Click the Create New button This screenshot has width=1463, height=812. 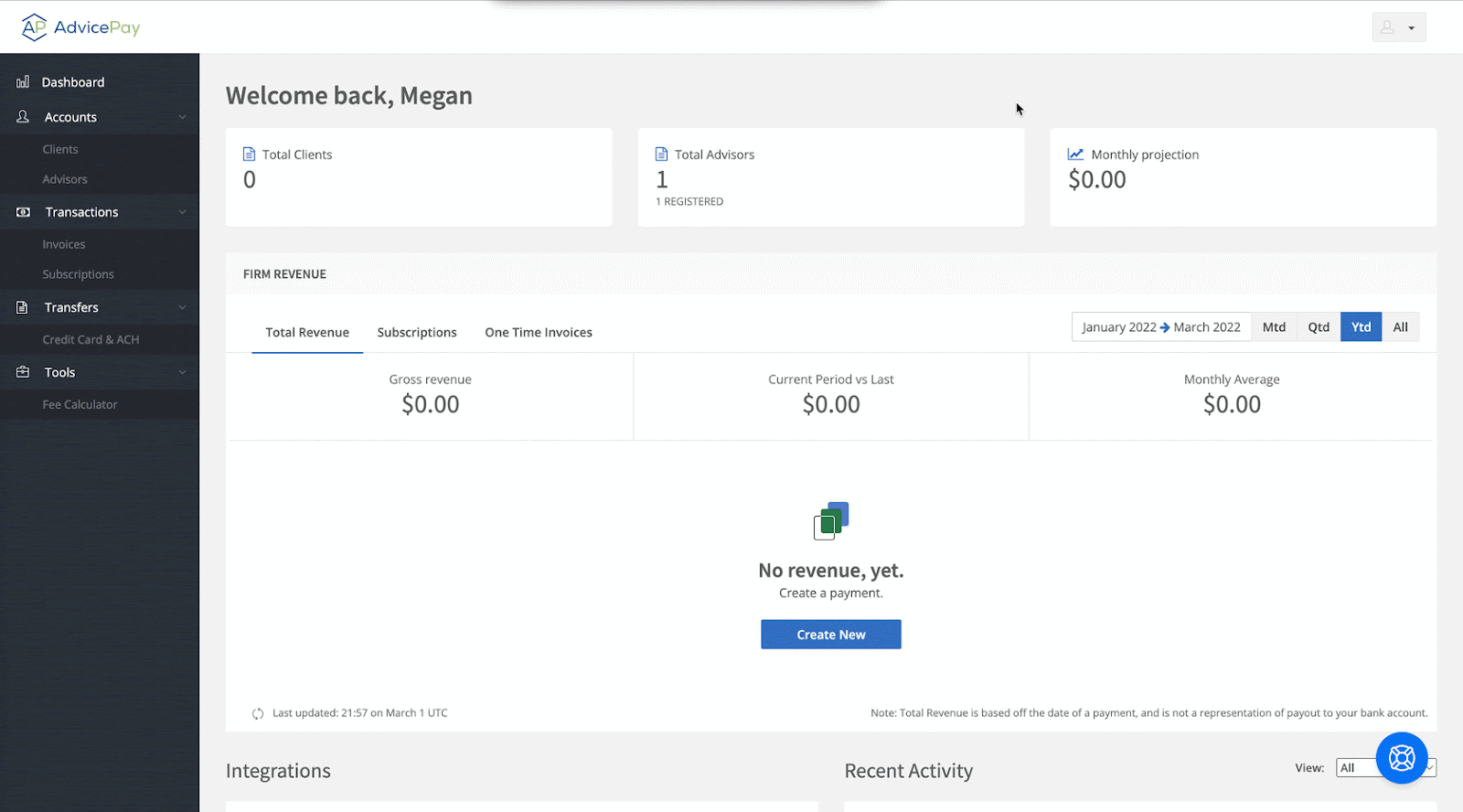click(x=830, y=635)
